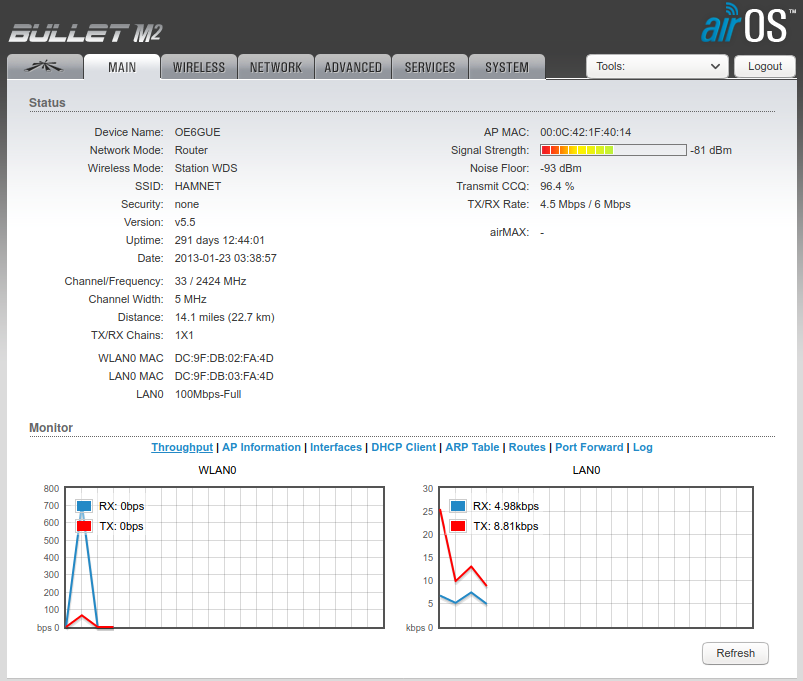Show the ARP Table monitor
The height and width of the screenshot is (681, 803).
click(x=472, y=447)
